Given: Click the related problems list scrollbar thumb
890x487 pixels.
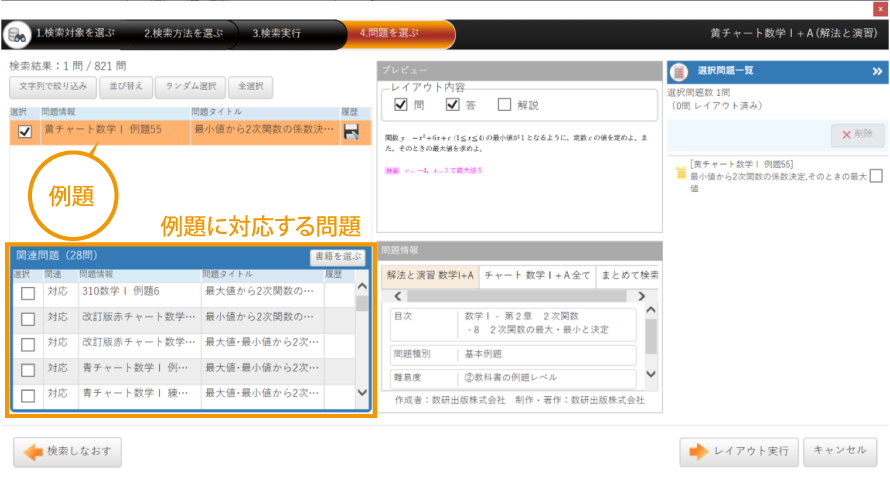Looking at the screenshot, I should coord(362,304).
